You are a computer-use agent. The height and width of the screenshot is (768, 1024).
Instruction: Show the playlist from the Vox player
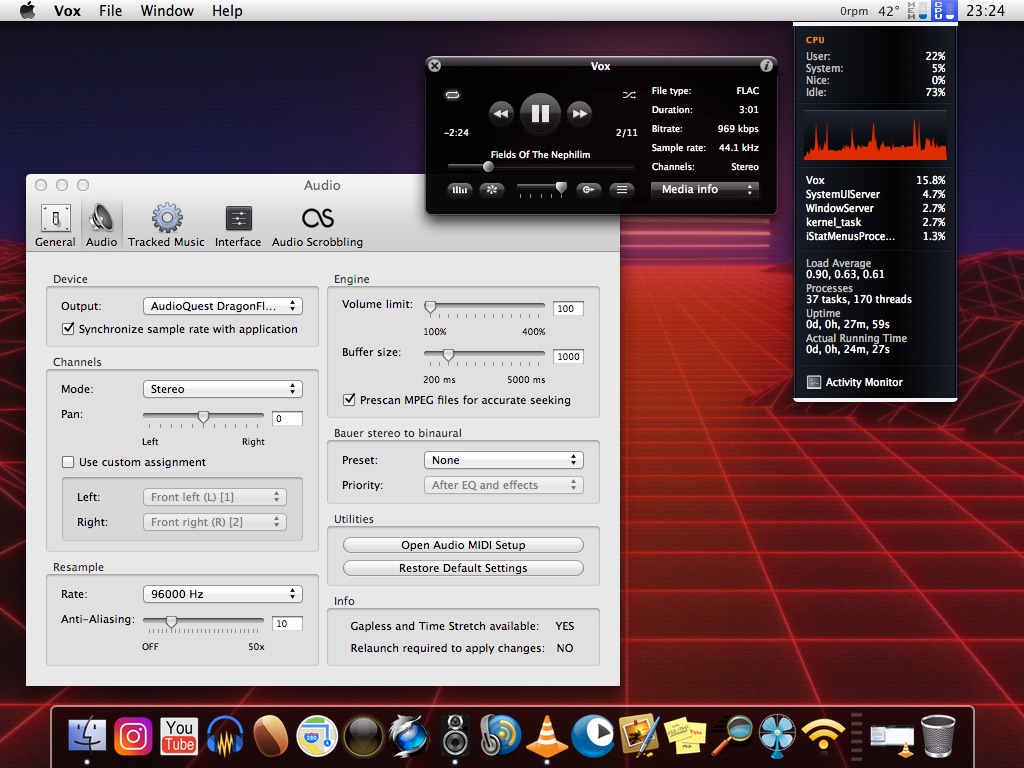click(621, 189)
